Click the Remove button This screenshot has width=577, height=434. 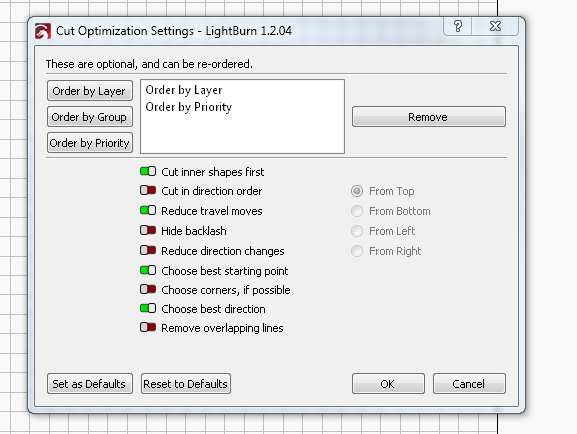429,117
